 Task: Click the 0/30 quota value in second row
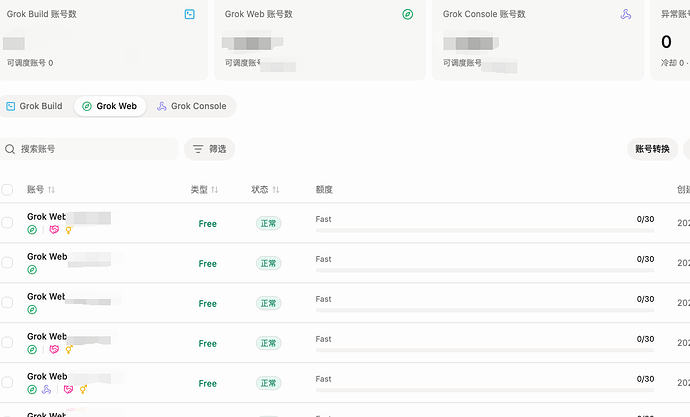(645, 259)
